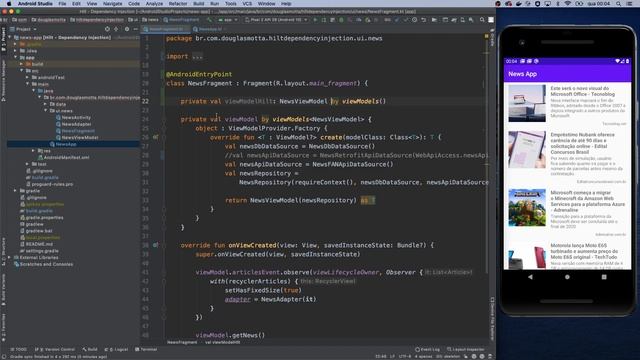Open the VCS menu
This screenshot has width=640, height=360.
247,4
